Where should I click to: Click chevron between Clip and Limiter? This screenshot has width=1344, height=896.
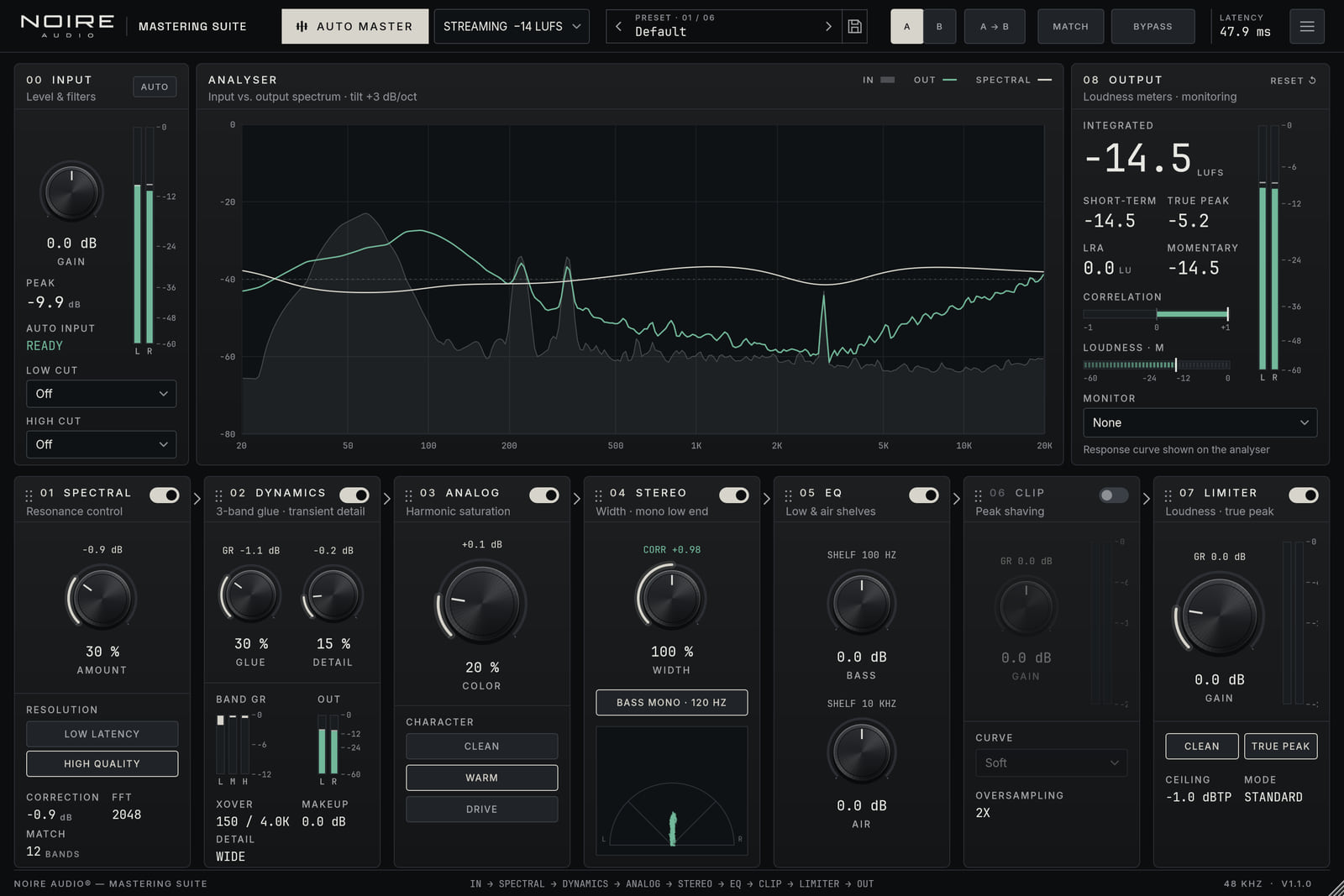[x=1147, y=499]
